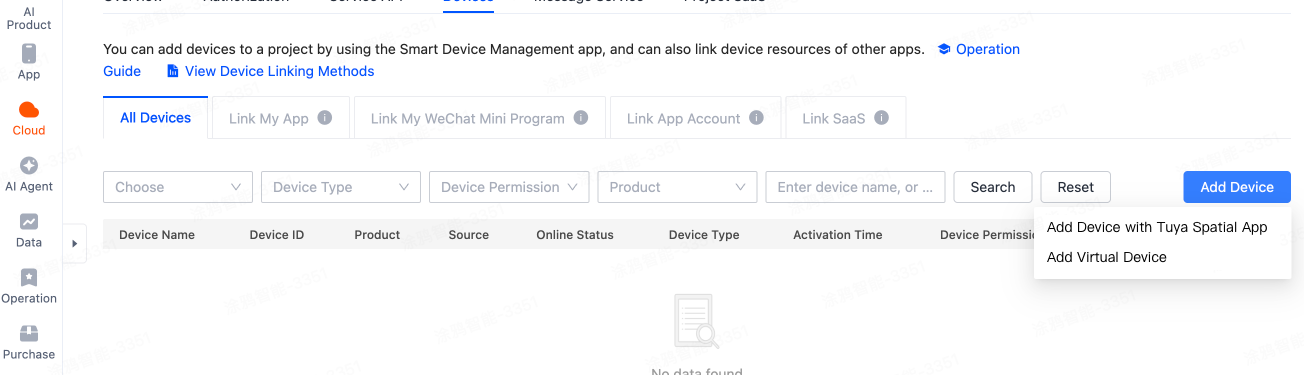Screen dimensions: 1304x375
Task: Click the Product column header
Action: [x=377, y=235]
